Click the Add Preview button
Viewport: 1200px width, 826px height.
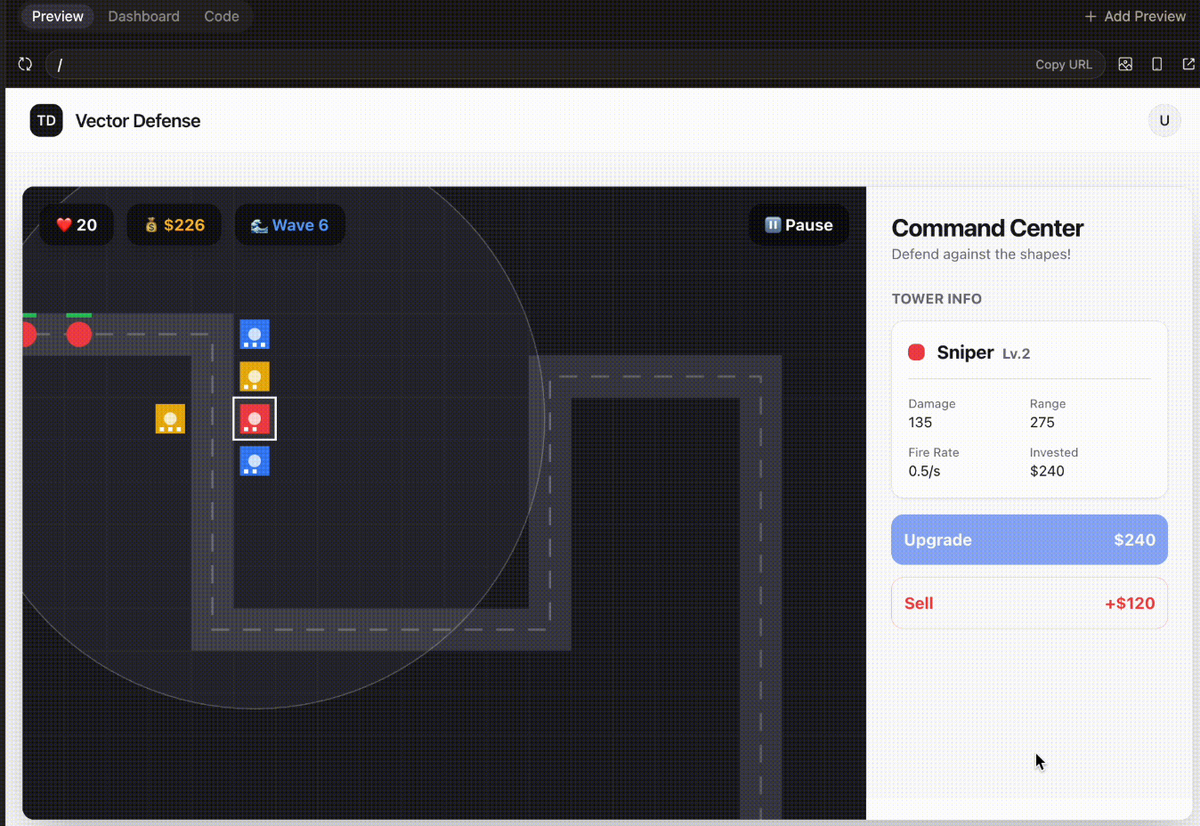tap(1135, 16)
